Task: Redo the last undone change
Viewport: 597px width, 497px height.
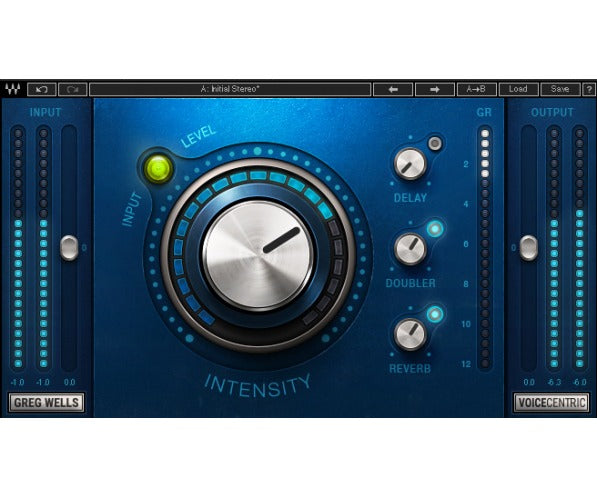Action: pyautogui.click(x=73, y=89)
